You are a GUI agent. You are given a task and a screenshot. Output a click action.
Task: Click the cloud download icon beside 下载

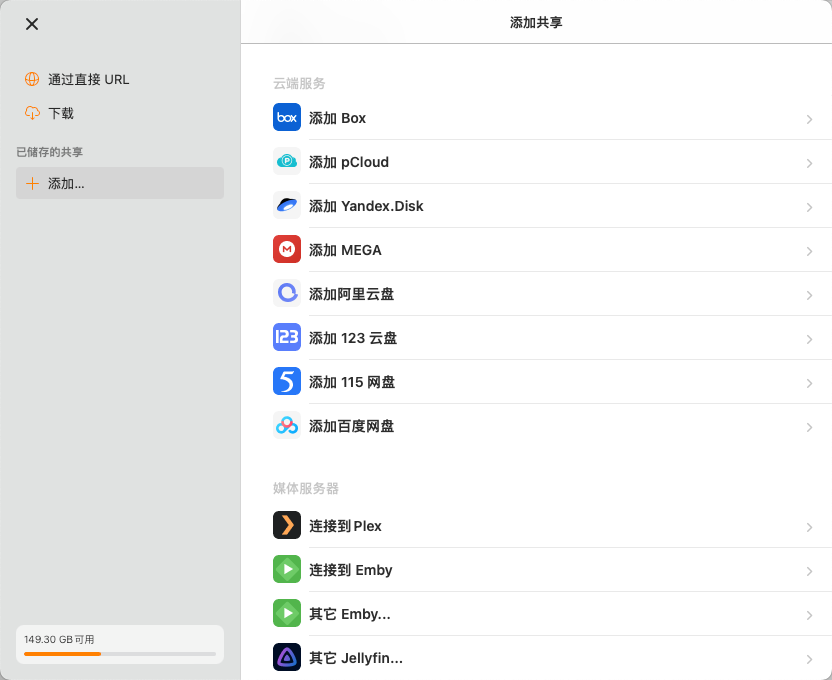tap(32, 113)
